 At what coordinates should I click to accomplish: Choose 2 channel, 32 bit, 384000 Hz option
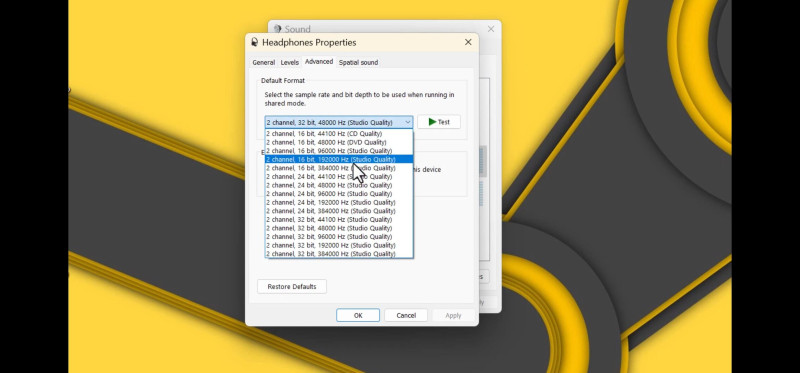[339, 254]
